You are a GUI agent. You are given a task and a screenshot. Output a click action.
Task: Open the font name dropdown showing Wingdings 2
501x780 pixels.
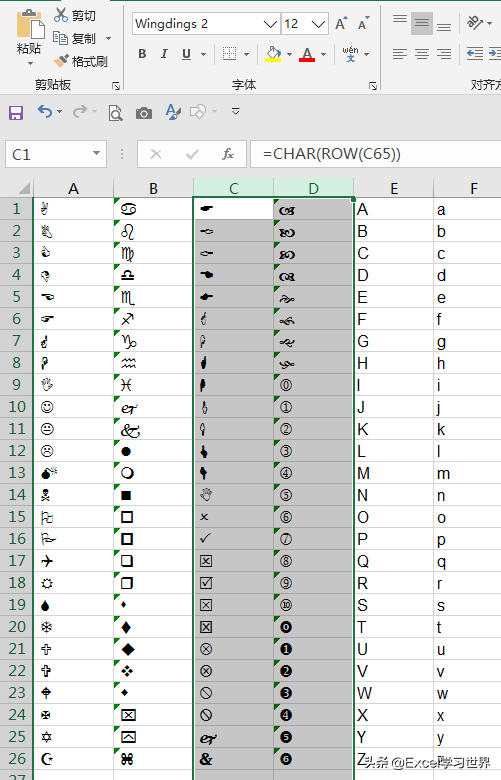tap(270, 24)
